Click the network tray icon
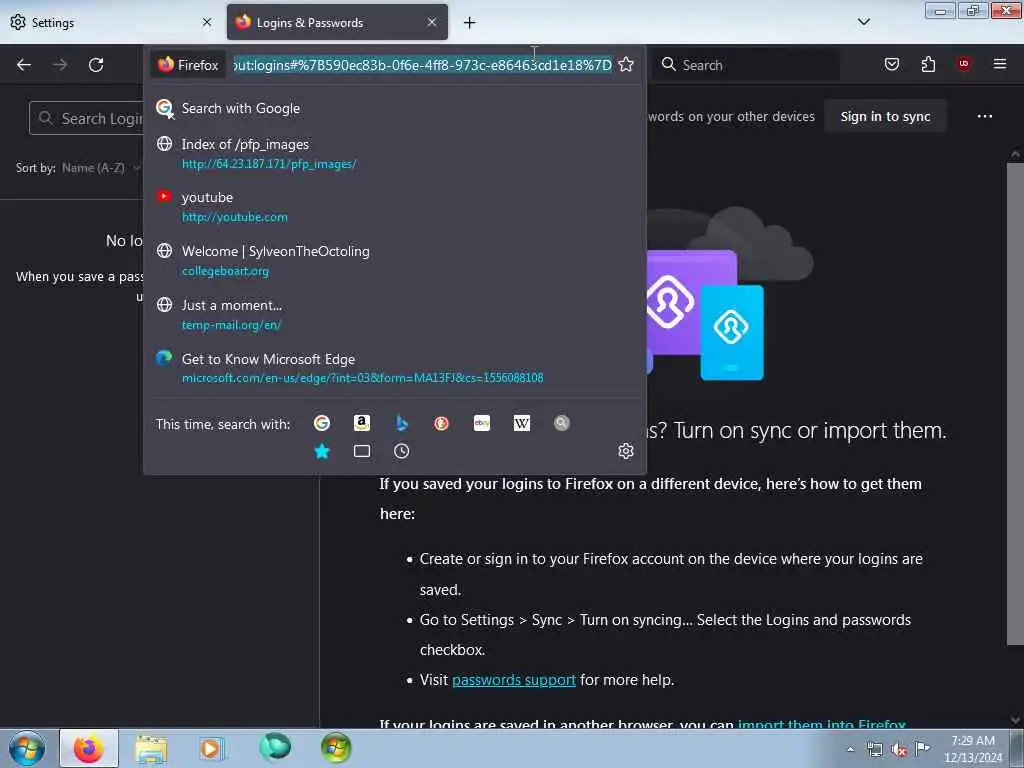The image size is (1024, 768). (x=874, y=749)
